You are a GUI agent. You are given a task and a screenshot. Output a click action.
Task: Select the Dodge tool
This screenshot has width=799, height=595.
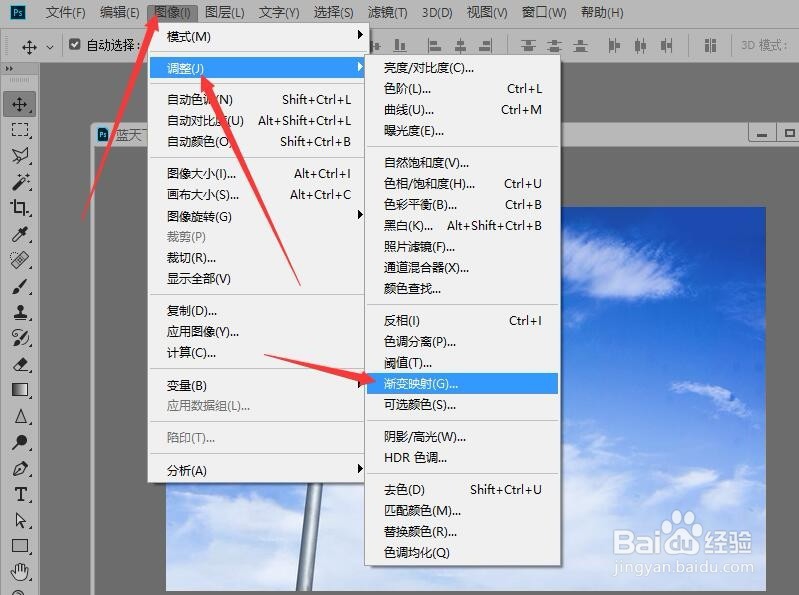(x=19, y=442)
